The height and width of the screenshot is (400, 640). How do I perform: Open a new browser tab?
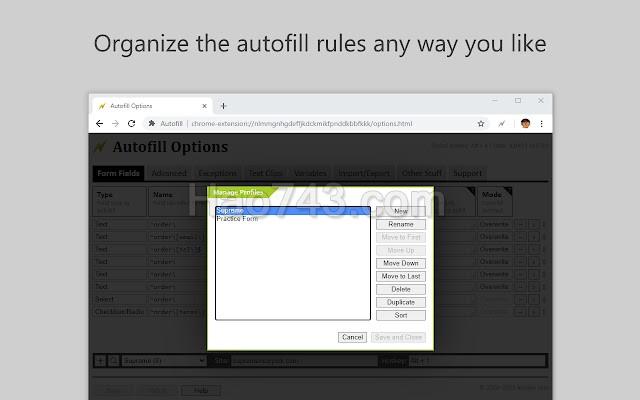click(x=223, y=106)
